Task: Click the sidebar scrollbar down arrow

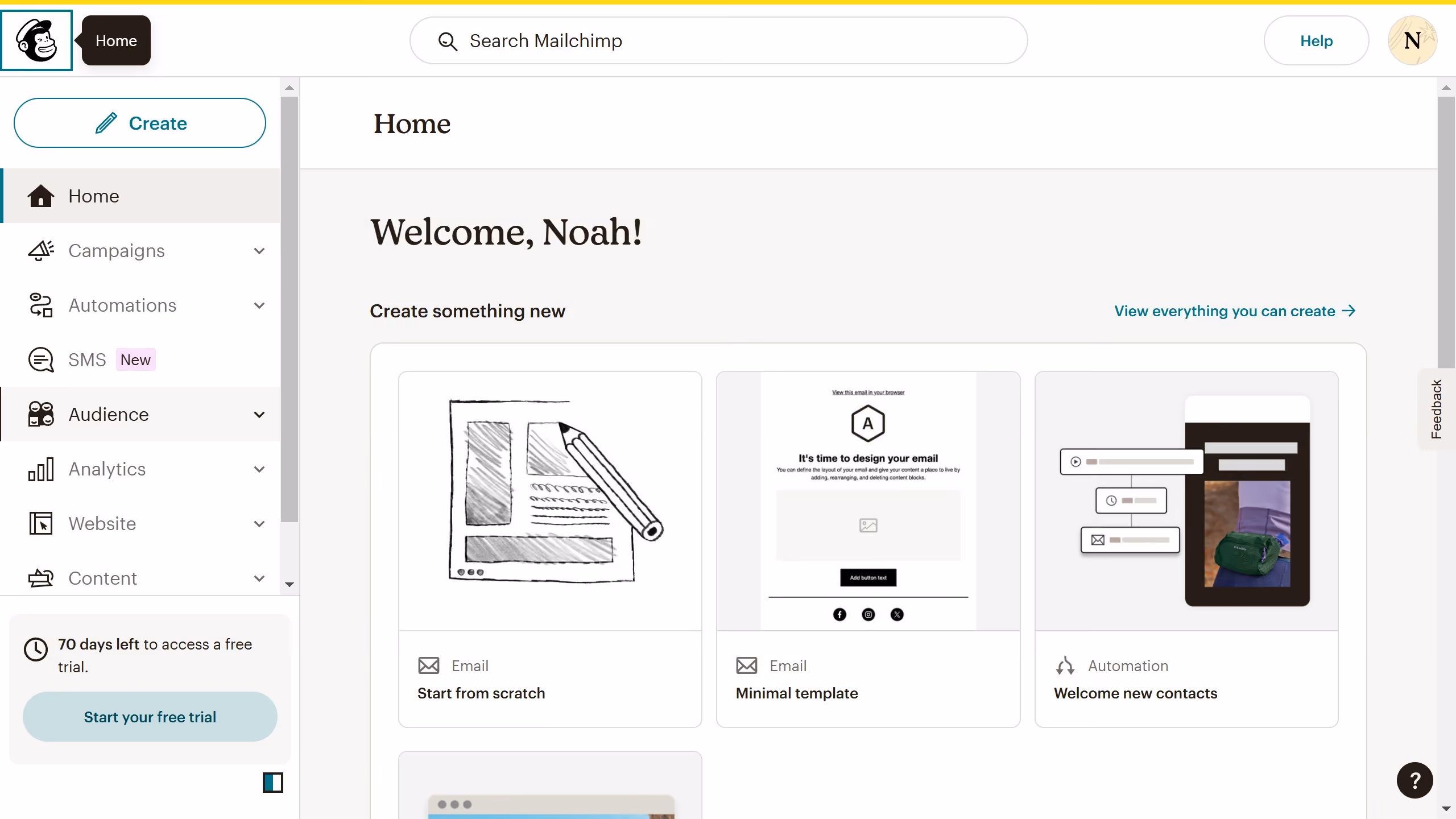Action: 289,585
